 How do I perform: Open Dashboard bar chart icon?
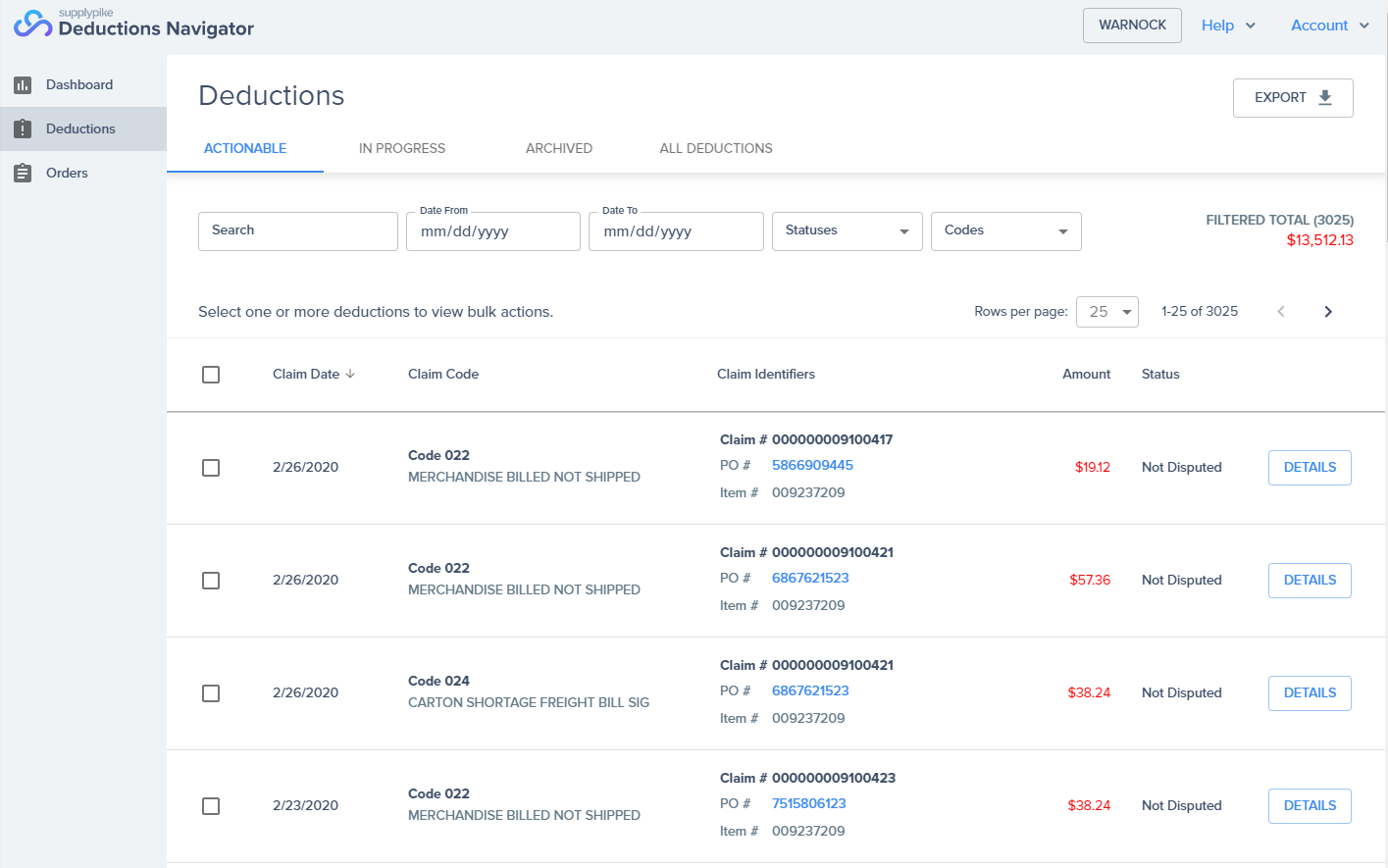[23, 85]
